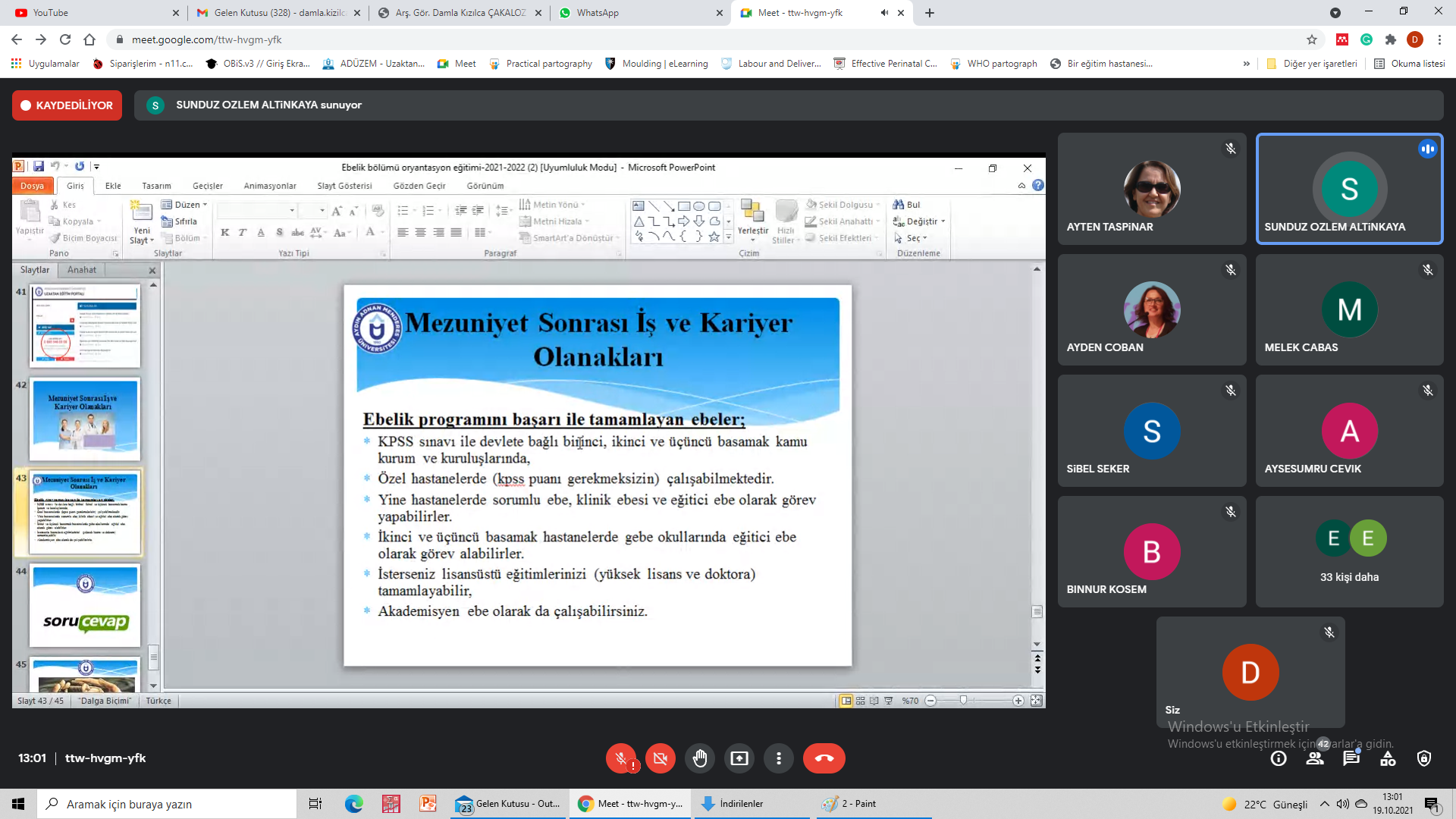
Task: Click the raise hand icon
Action: point(699,758)
